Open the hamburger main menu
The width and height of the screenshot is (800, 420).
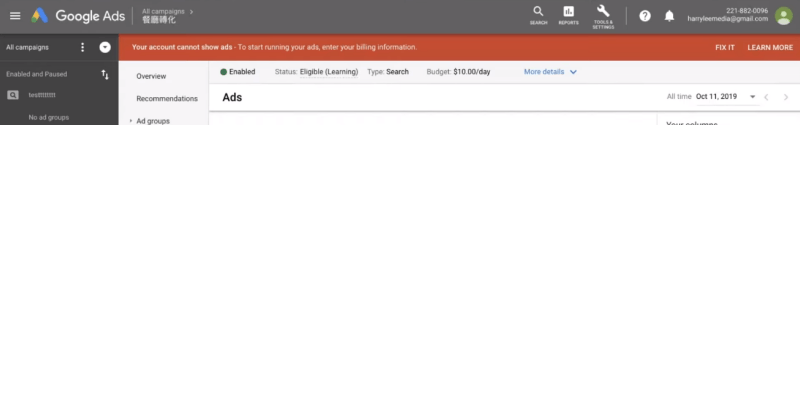tap(15, 16)
